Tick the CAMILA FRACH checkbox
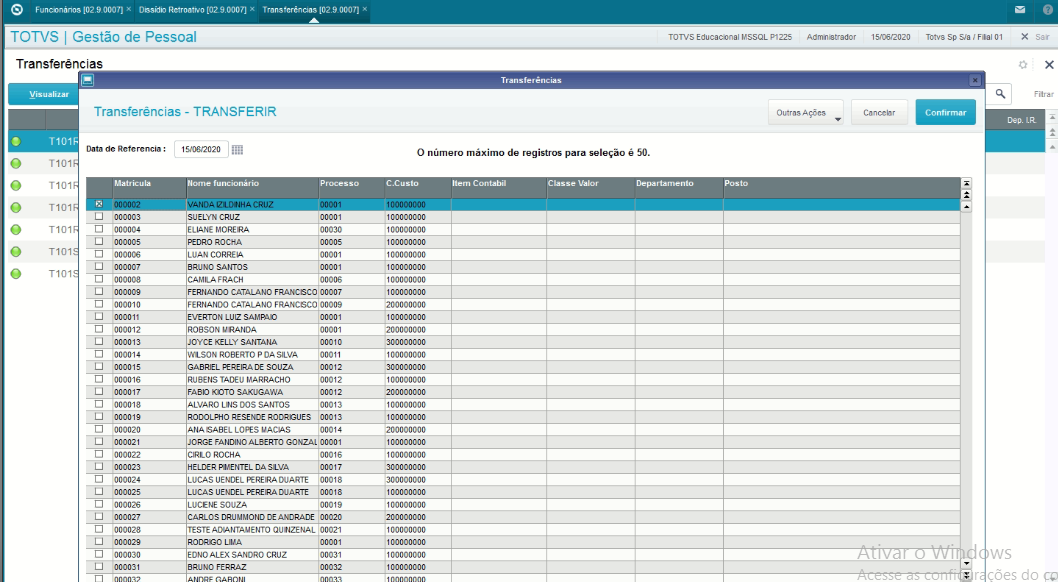 pos(99,279)
